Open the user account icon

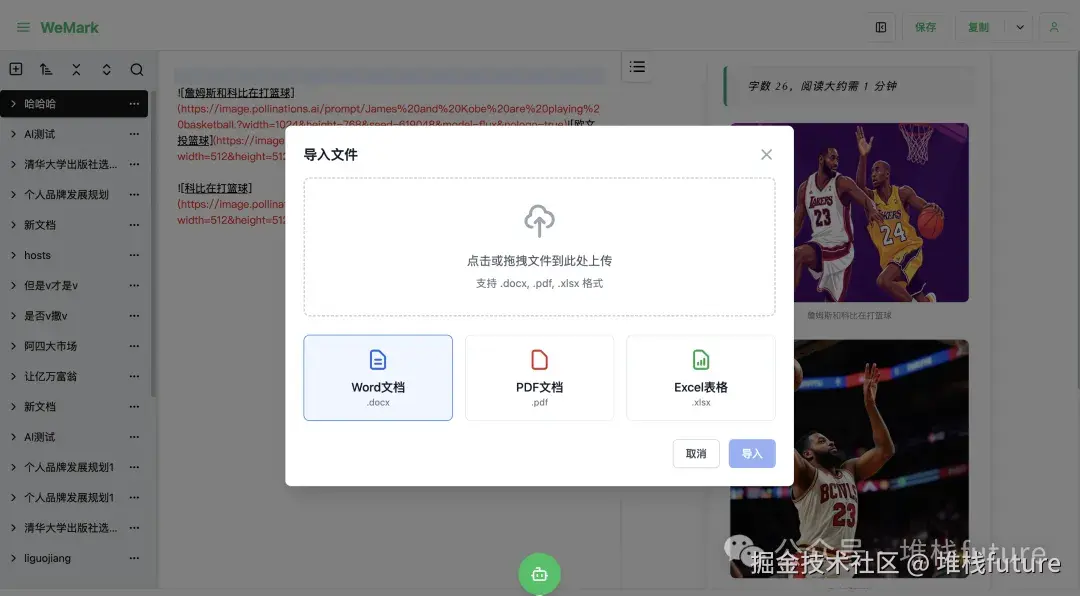[1054, 27]
